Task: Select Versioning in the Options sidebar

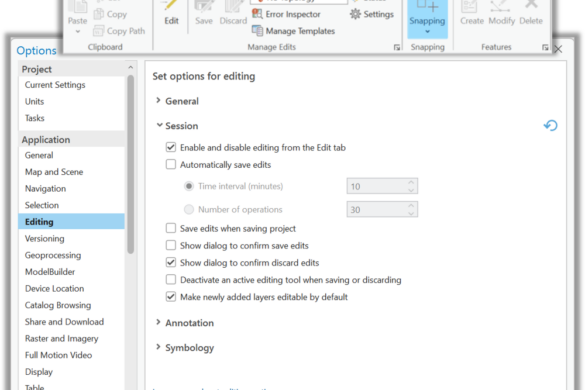Action: (44, 238)
